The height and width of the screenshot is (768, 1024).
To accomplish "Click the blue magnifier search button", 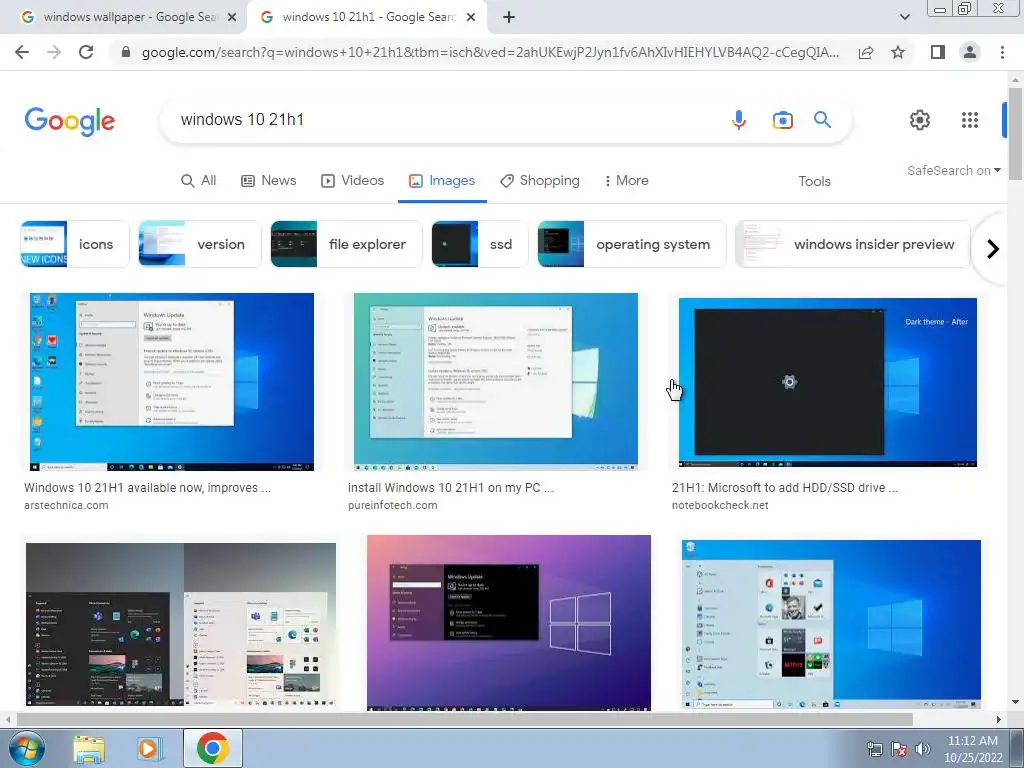I will [x=822, y=120].
